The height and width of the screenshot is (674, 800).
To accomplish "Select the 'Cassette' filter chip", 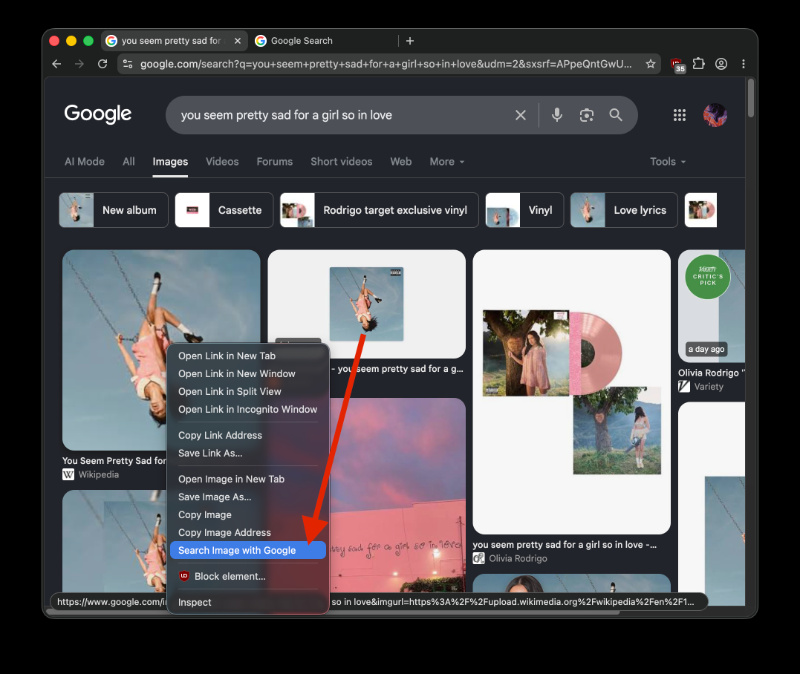I will 224,210.
